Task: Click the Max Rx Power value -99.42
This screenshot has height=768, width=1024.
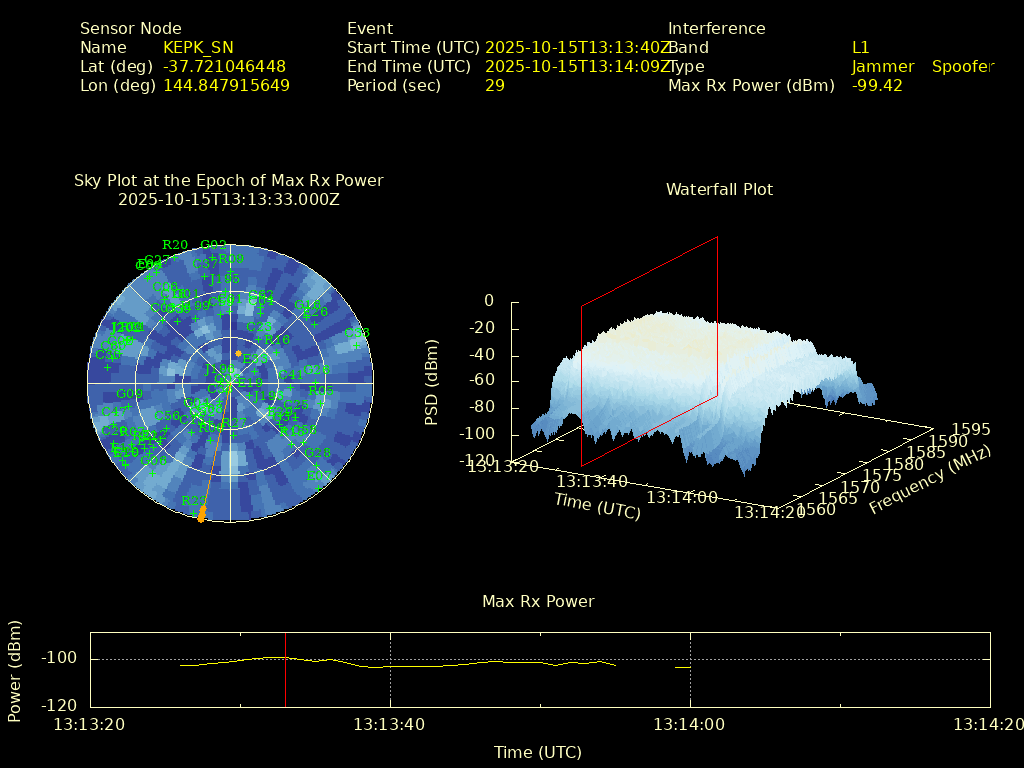Action: pos(877,86)
